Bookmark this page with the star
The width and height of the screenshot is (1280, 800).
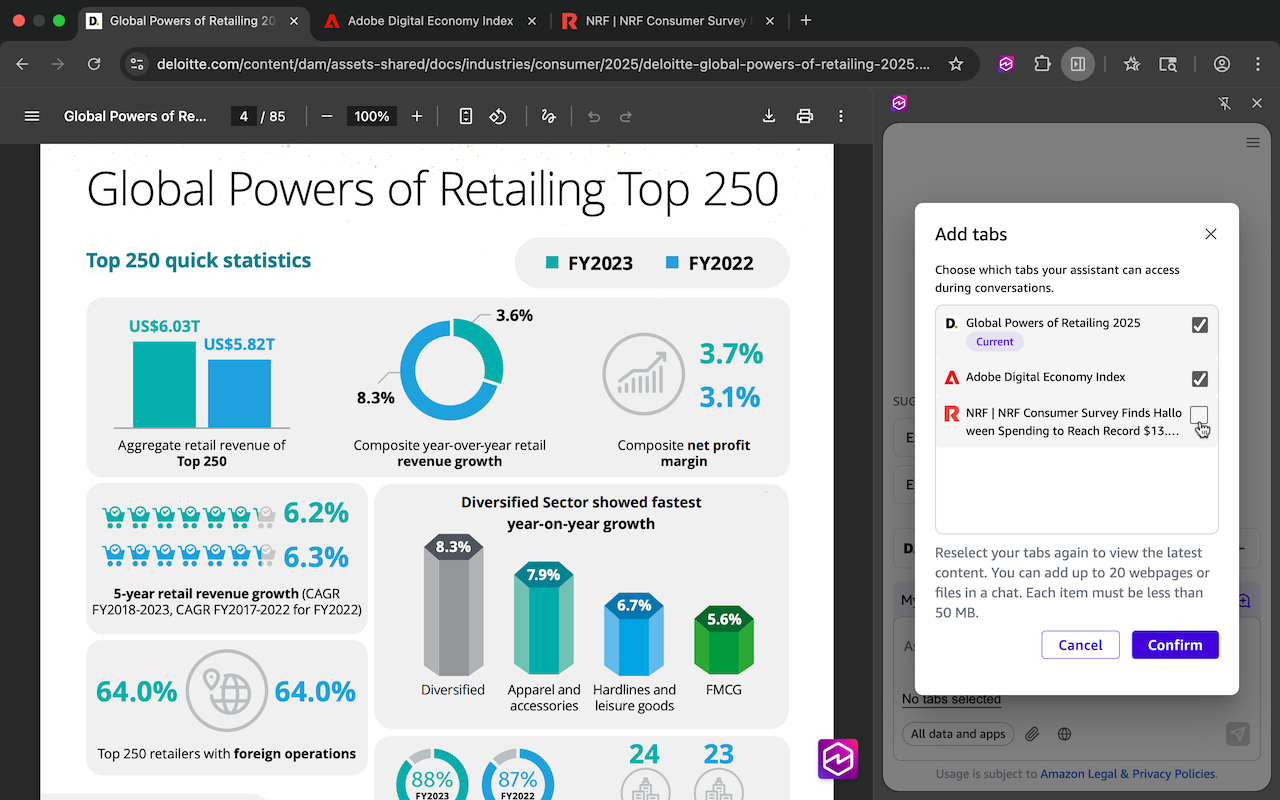pyautogui.click(x=956, y=64)
